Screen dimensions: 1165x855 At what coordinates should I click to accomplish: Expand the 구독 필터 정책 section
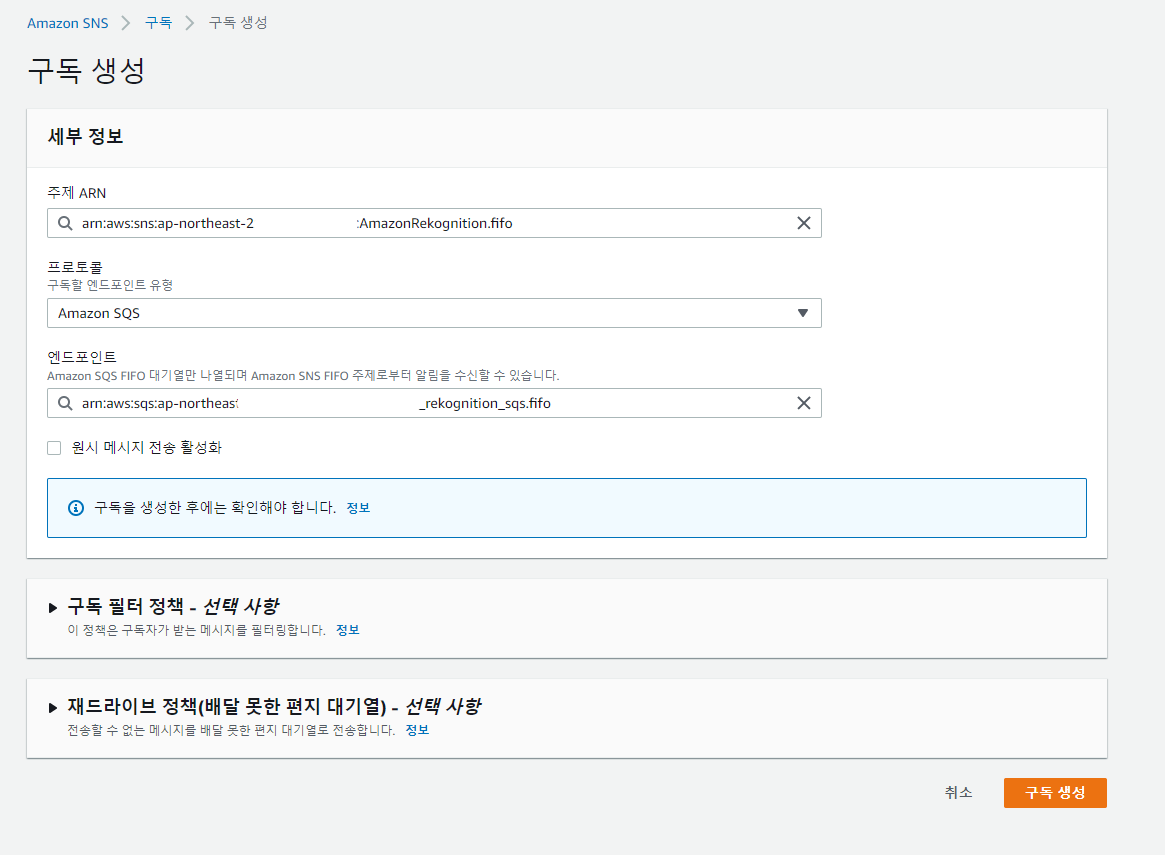53,608
